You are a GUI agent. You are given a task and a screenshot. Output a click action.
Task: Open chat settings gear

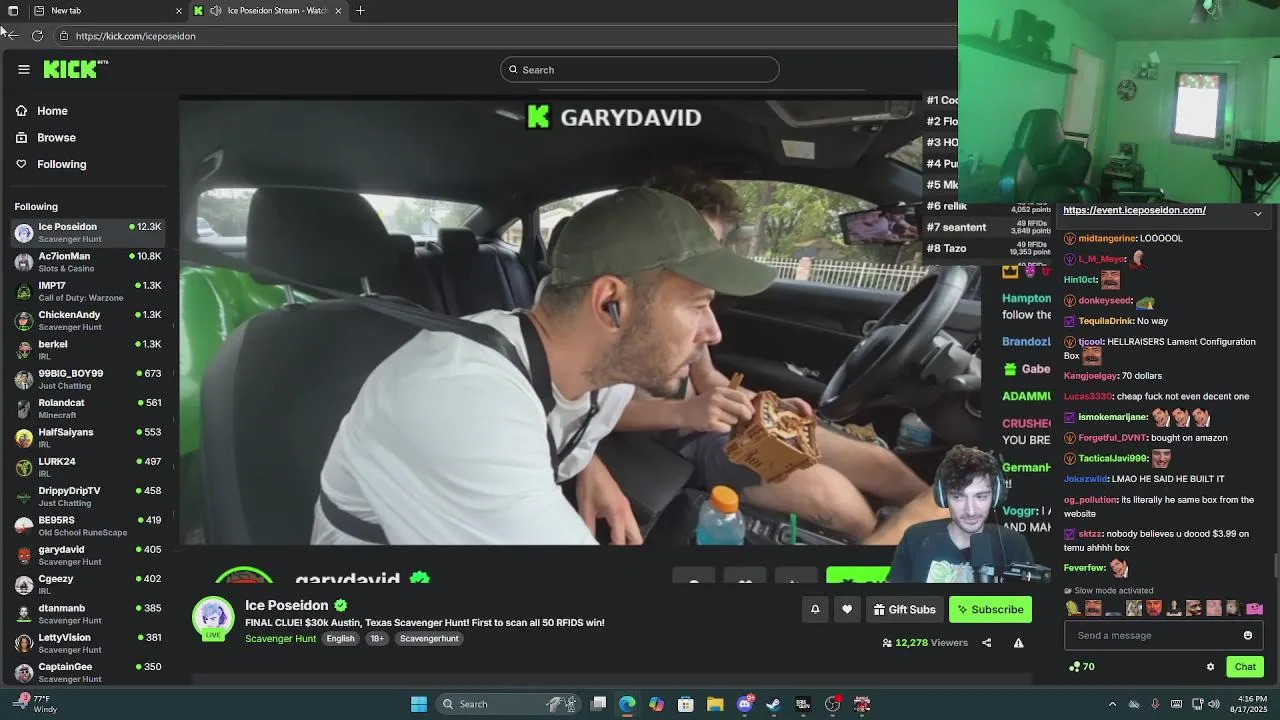[1210, 667]
